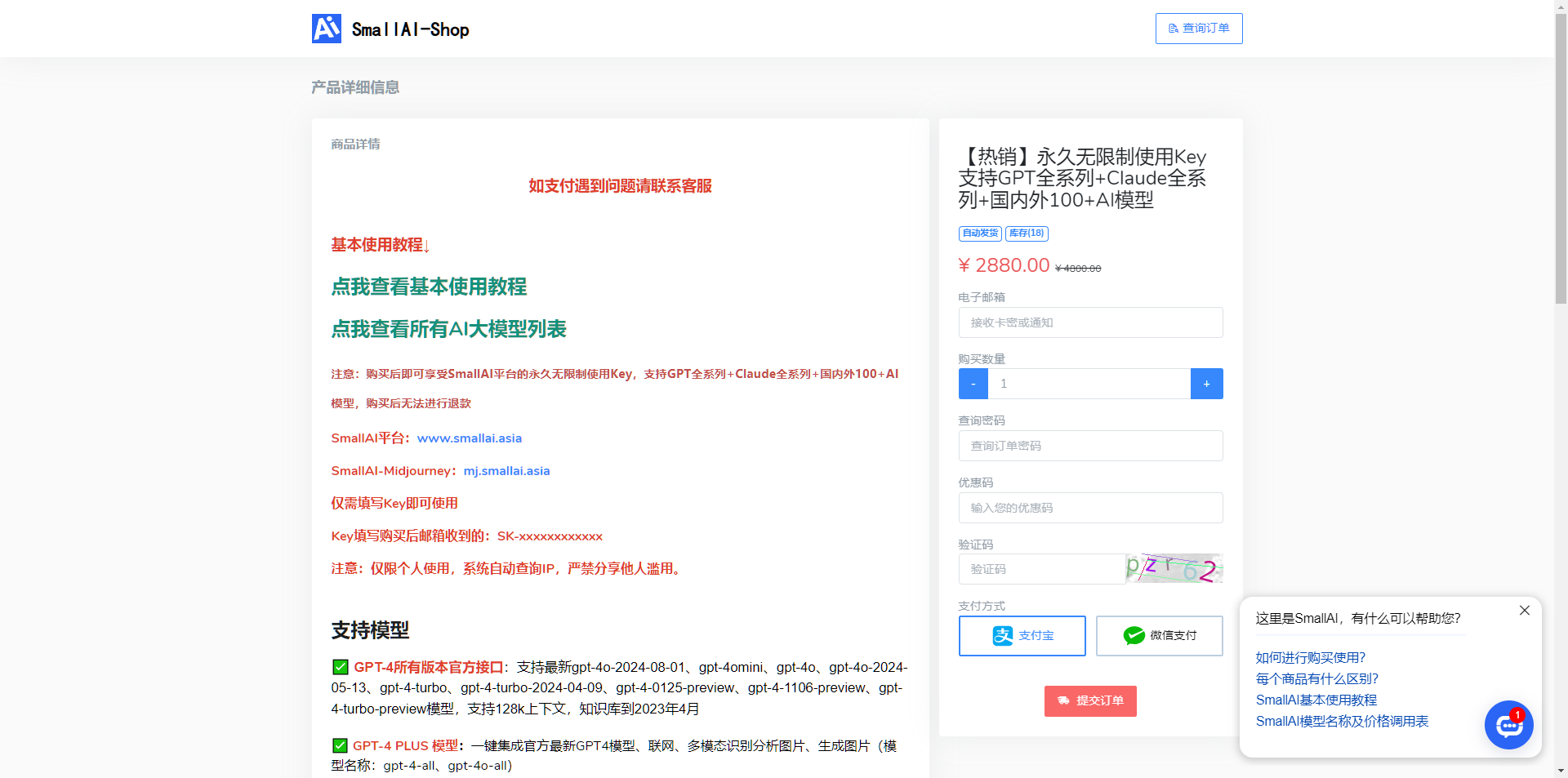The height and width of the screenshot is (778, 1568).
Task: Click 基本使用教程↓ red heading
Action: (x=381, y=245)
